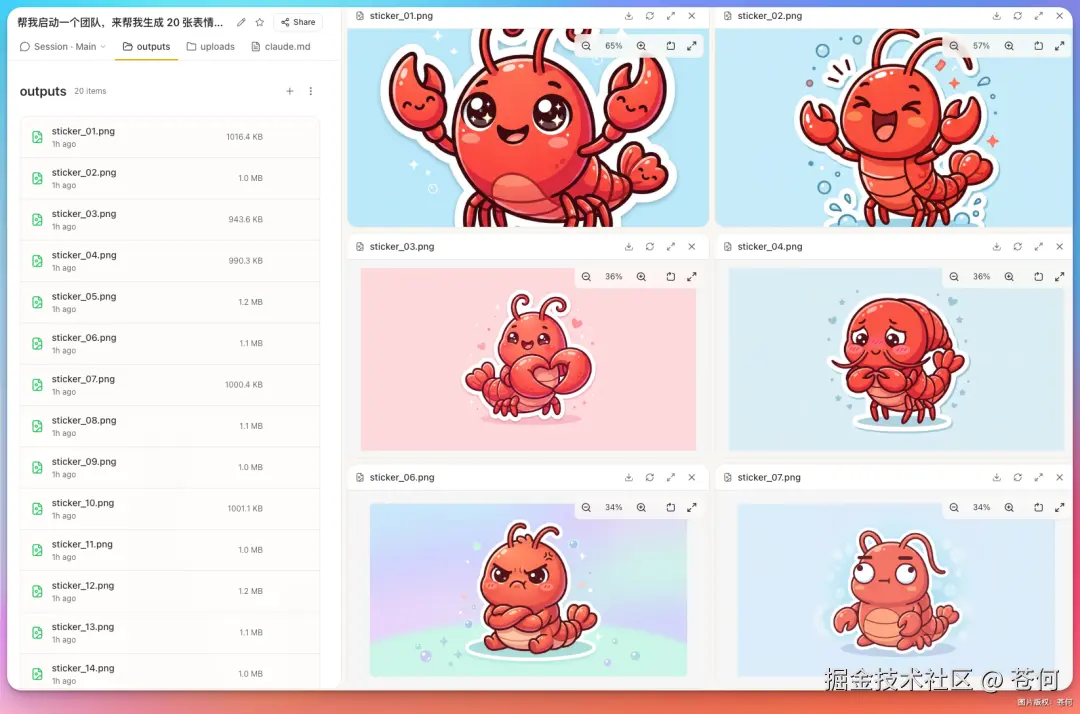Image resolution: width=1080 pixels, height=714 pixels.
Task: Select sticker_06.png in file list
Action: tap(169, 344)
